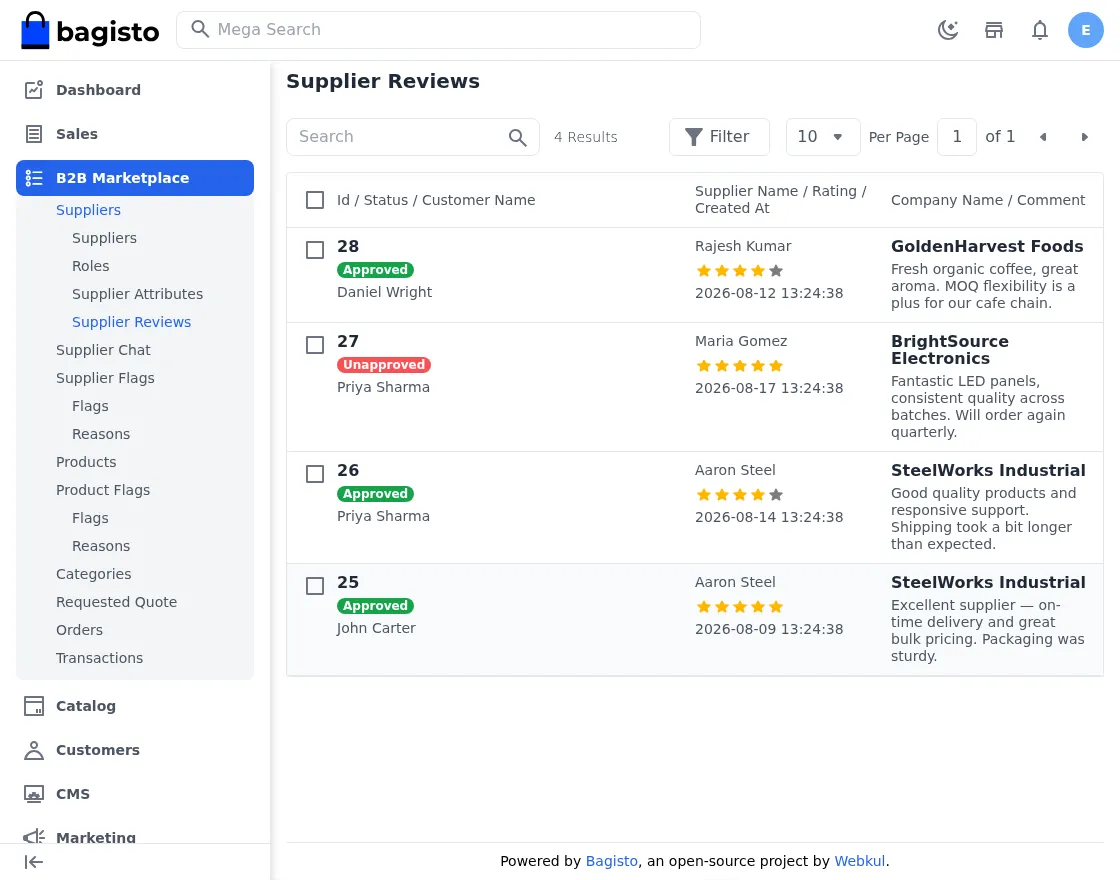This screenshot has height=880, width=1120.
Task: Click the Approved badge on review 28
Action: click(x=375, y=270)
